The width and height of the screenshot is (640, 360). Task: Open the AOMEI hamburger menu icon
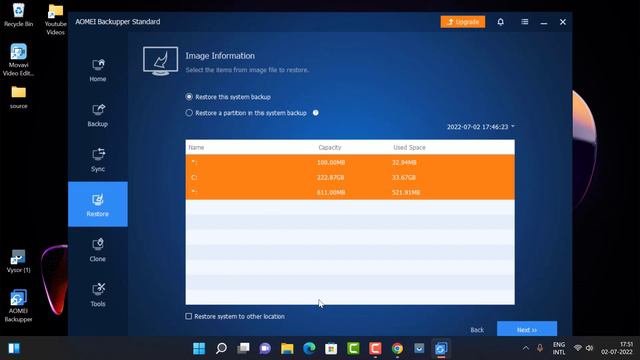(524, 22)
